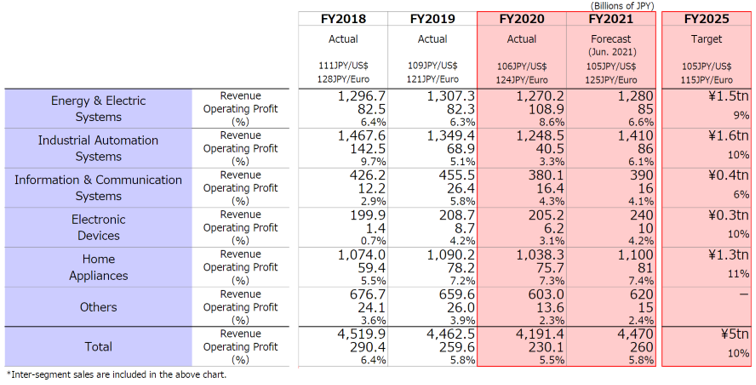Select the Total row label
The image size is (756, 385).
(98, 346)
